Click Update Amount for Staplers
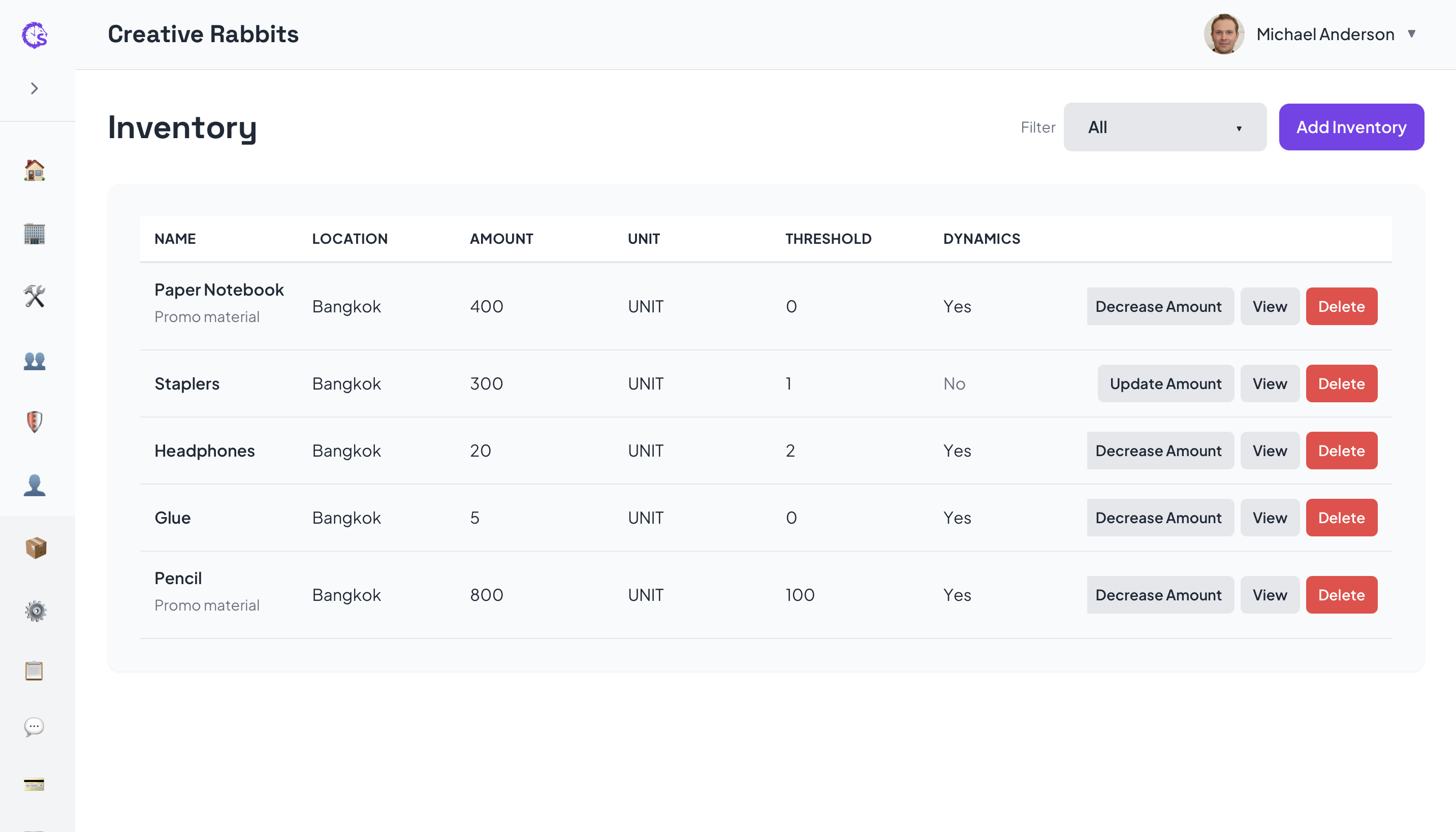The image size is (1456, 832). point(1165,383)
